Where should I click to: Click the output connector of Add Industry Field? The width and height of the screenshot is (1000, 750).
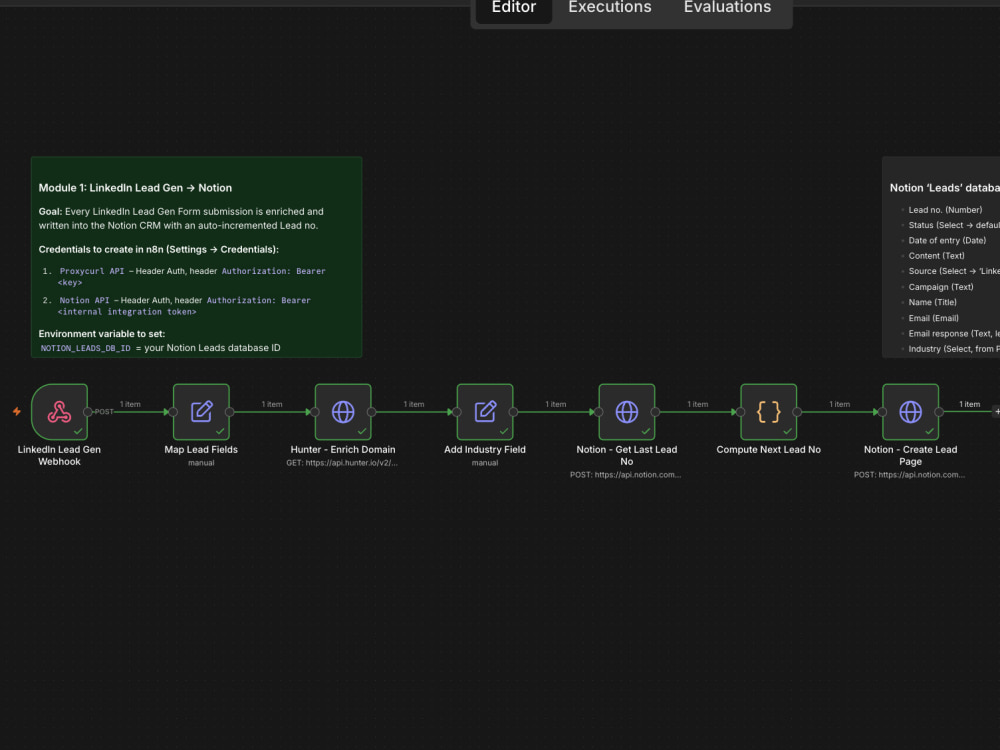(513, 412)
